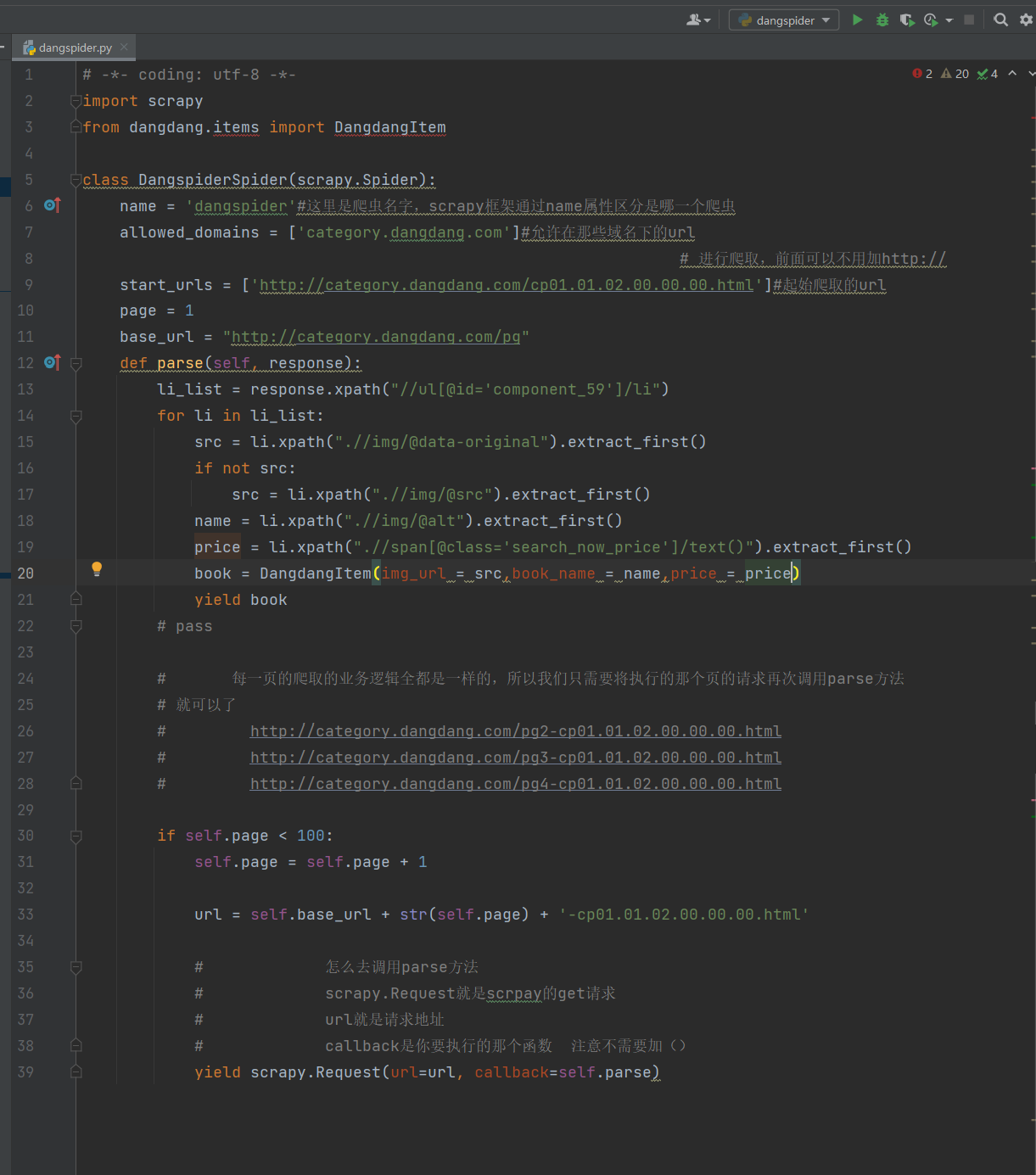Click the start_urls cp01.01.02 link on line 9

coord(507,285)
